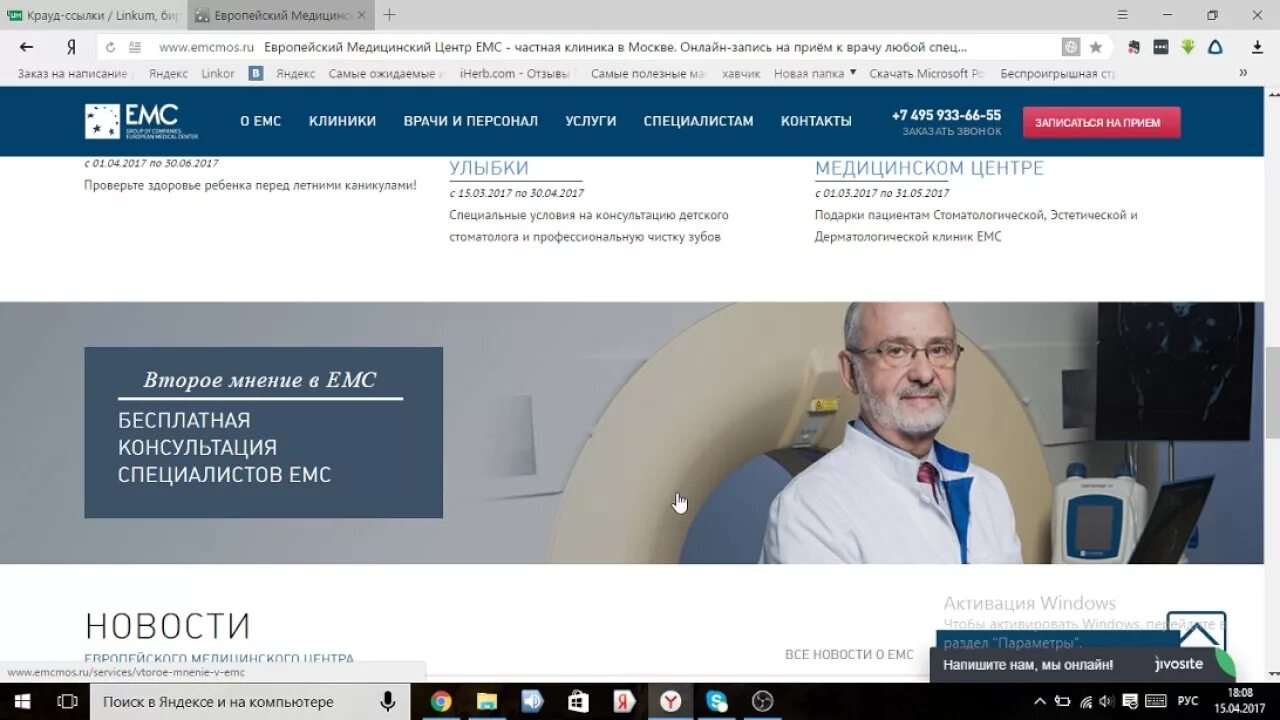
Task: Open the 'Новая папка' bookmarks folder
Action: tap(815, 73)
